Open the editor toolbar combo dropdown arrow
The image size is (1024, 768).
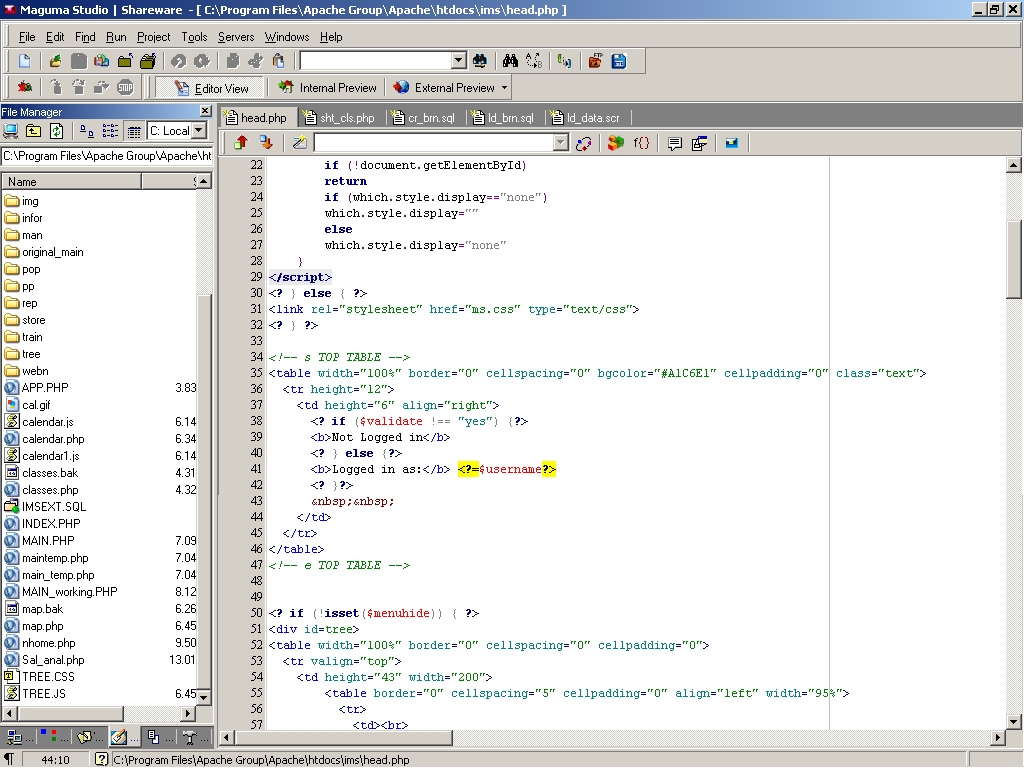[560, 142]
